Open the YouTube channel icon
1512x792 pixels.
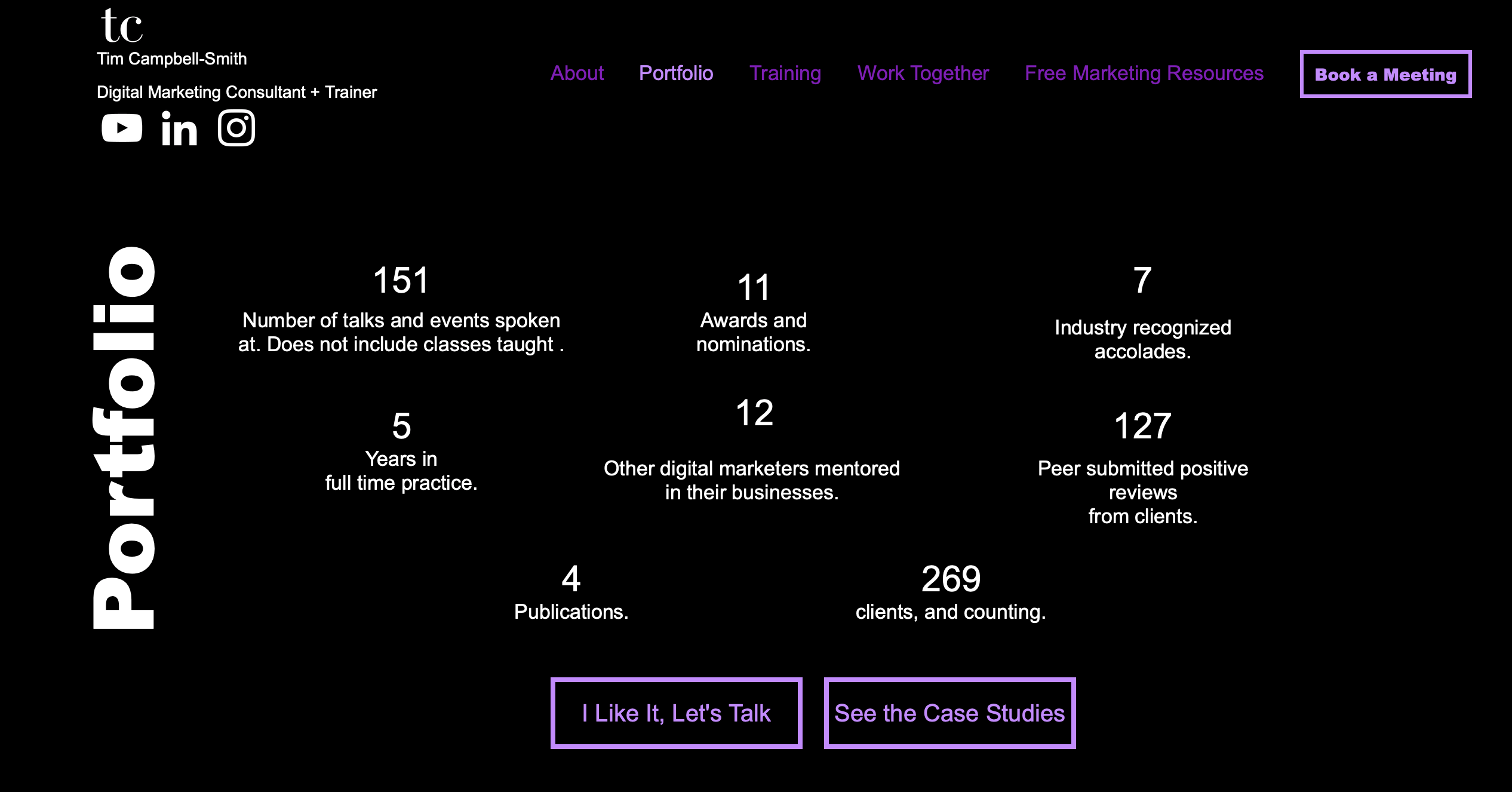click(x=122, y=128)
